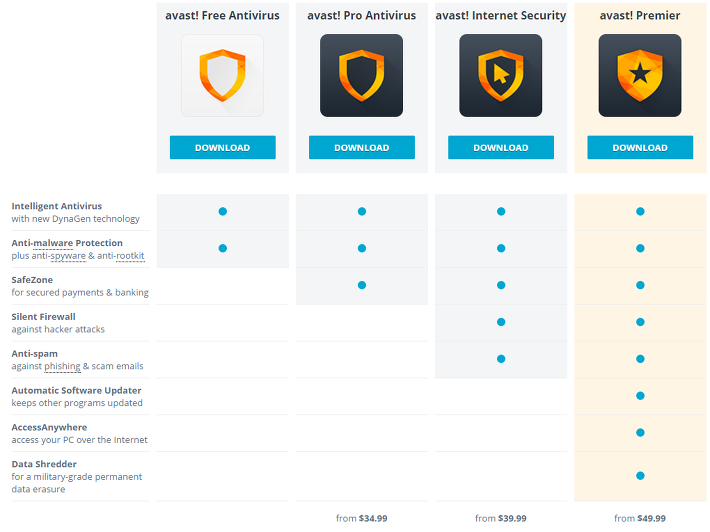Click the 'from $34.99' Pro price
The width and height of the screenshot is (710, 532).
point(361,518)
